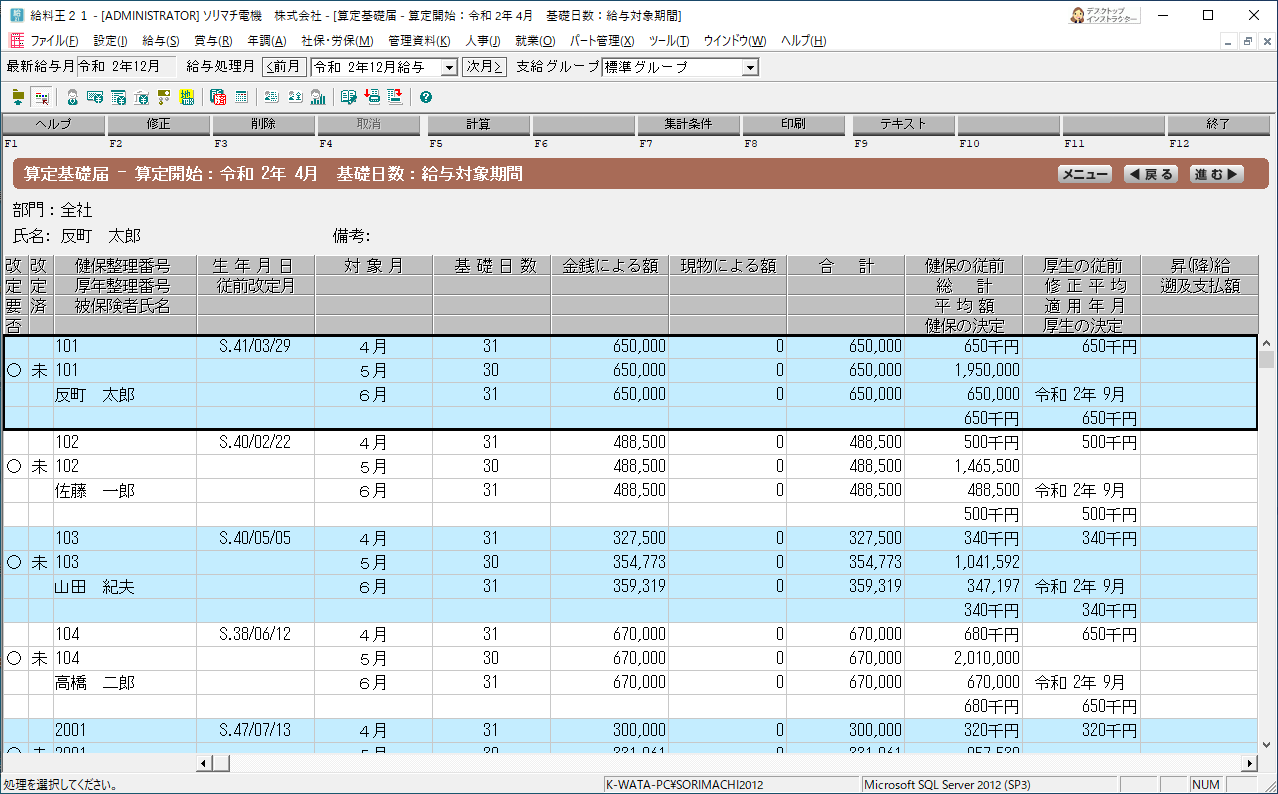Select table row name 佐藤 一郎
The height and width of the screenshot is (794, 1278).
click(x=95, y=491)
